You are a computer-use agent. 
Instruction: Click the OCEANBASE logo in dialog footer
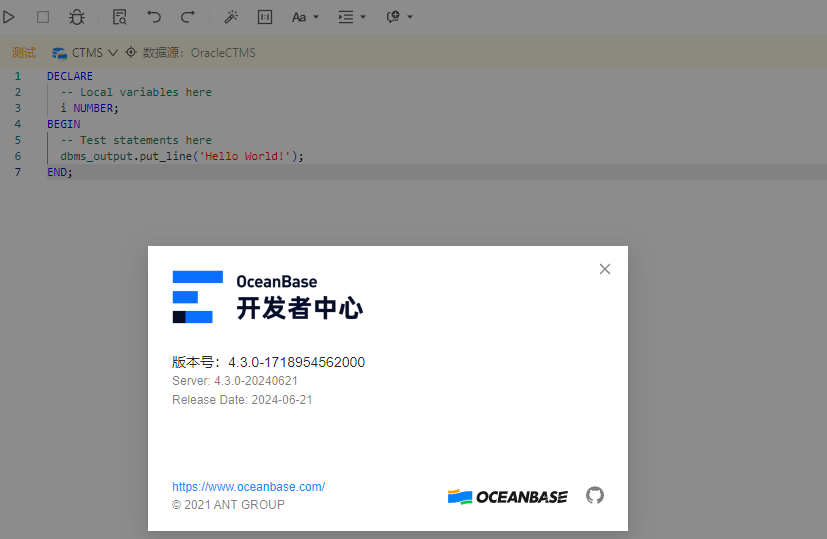click(507, 497)
